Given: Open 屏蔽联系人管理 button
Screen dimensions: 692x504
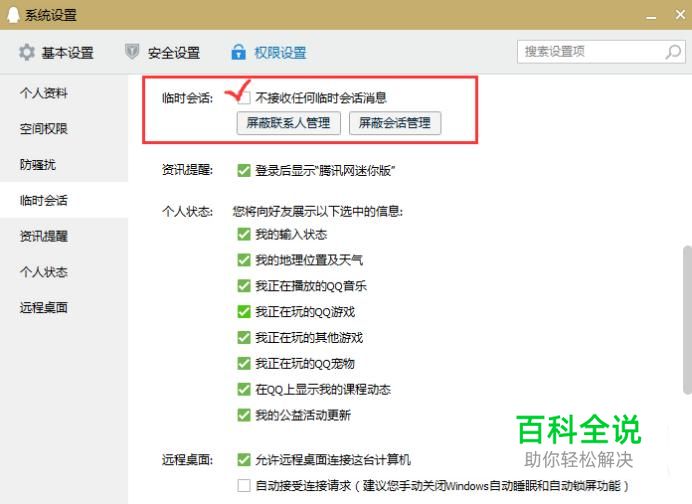Looking at the screenshot, I should coord(289,123).
